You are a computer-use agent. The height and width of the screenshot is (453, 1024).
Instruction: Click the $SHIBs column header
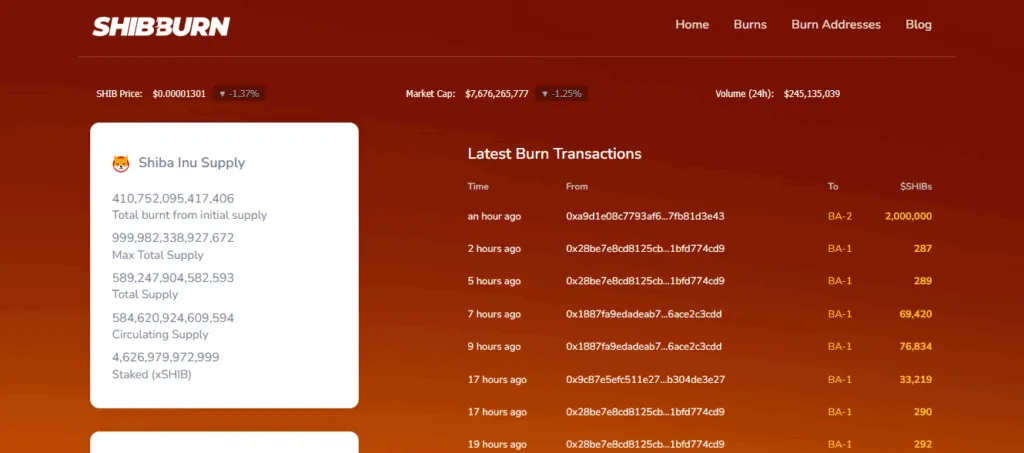tap(916, 186)
